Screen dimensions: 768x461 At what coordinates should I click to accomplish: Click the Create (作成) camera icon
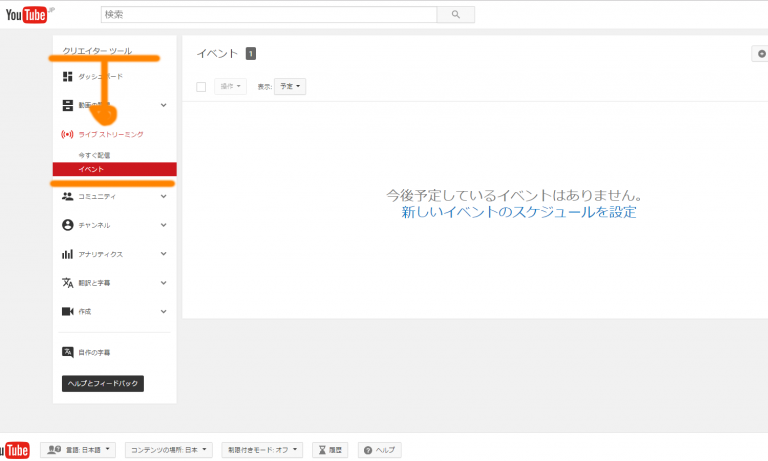tap(67, 311)
